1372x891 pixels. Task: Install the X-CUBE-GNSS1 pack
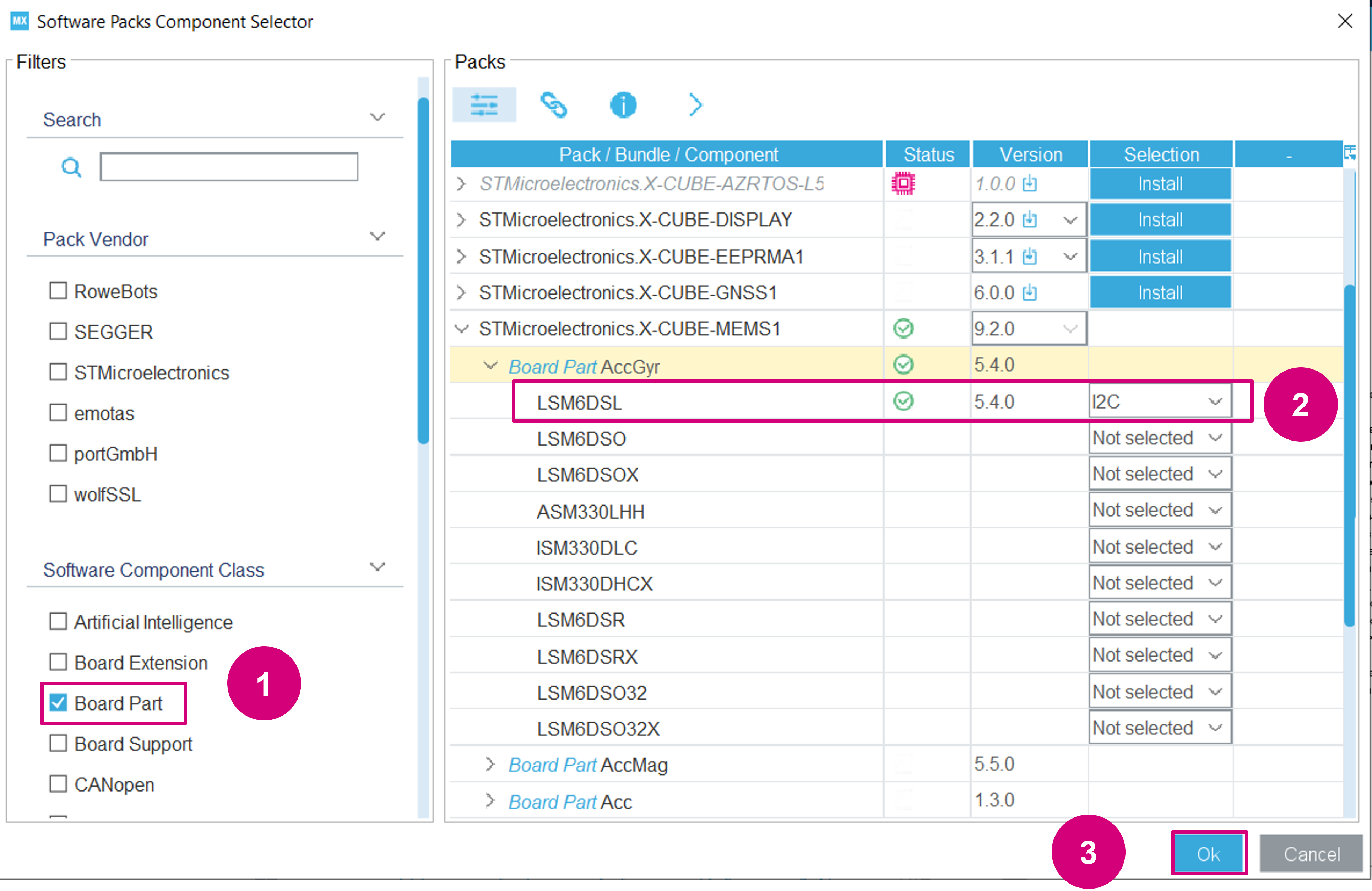click(x=1160, y=292)
